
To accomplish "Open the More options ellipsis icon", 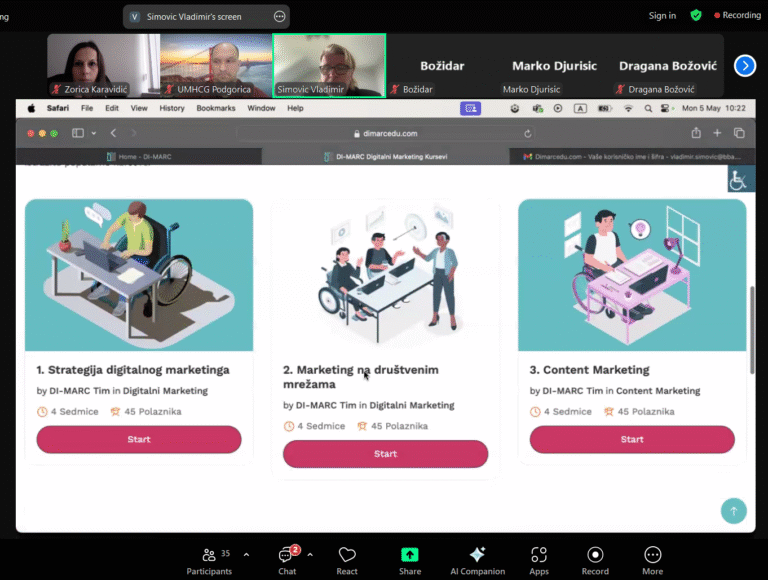I will point(652,555).
